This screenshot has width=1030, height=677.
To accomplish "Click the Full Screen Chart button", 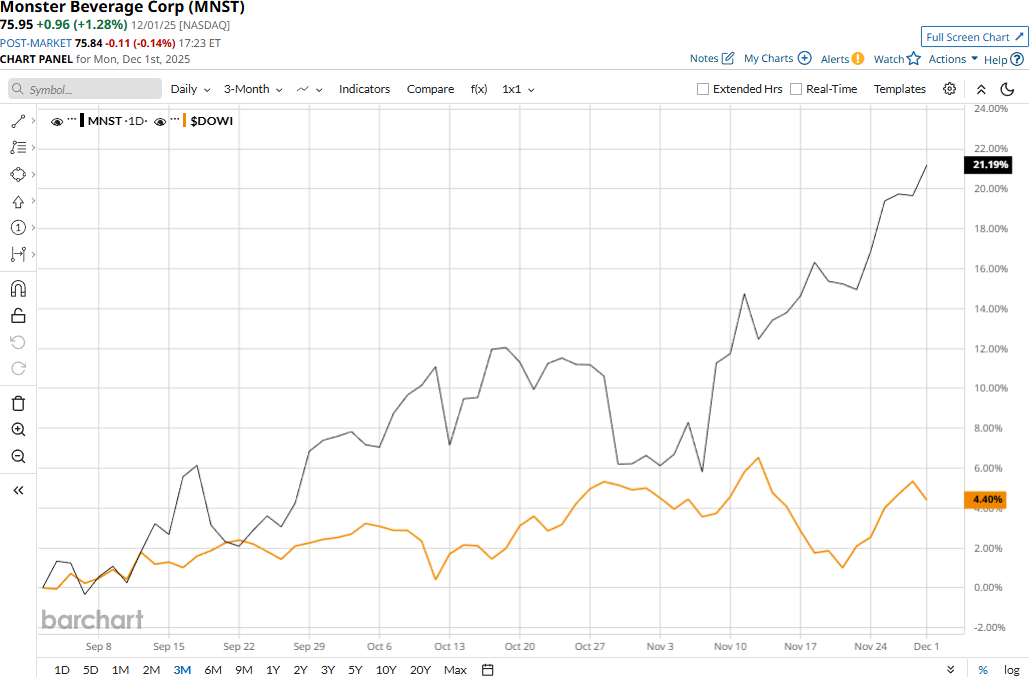I will point(974,37).
